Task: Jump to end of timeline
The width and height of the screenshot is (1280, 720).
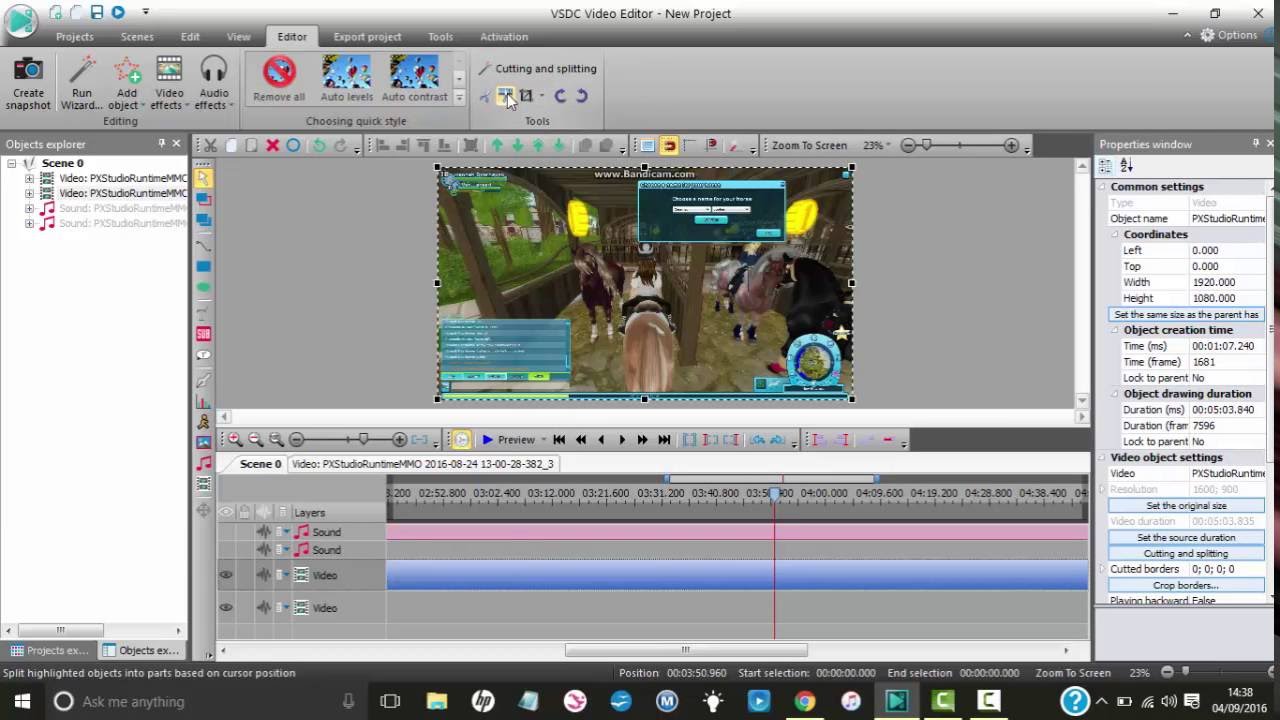Action: (664, 440)
